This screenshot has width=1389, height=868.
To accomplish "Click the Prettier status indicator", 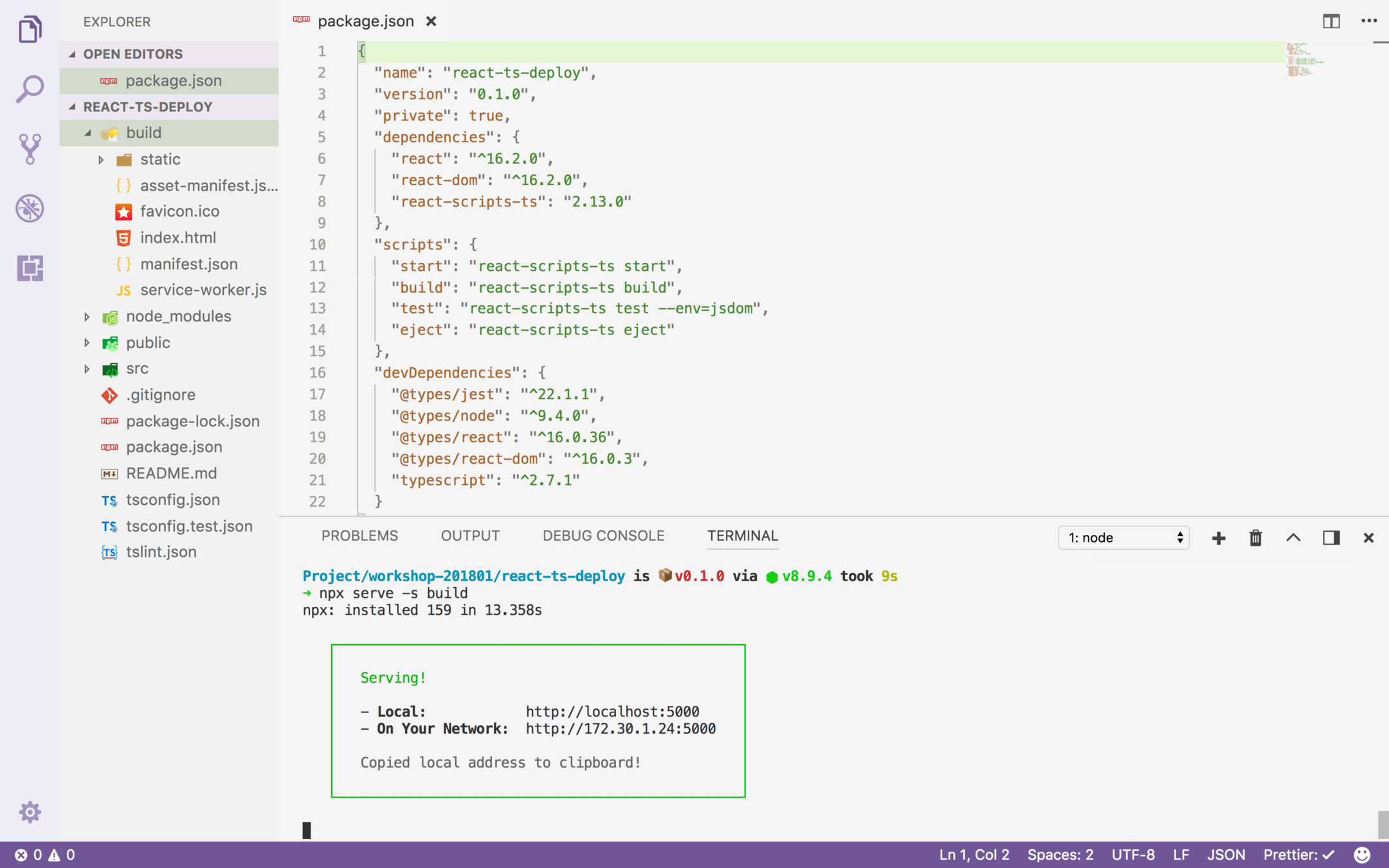I will point(1298,854).
